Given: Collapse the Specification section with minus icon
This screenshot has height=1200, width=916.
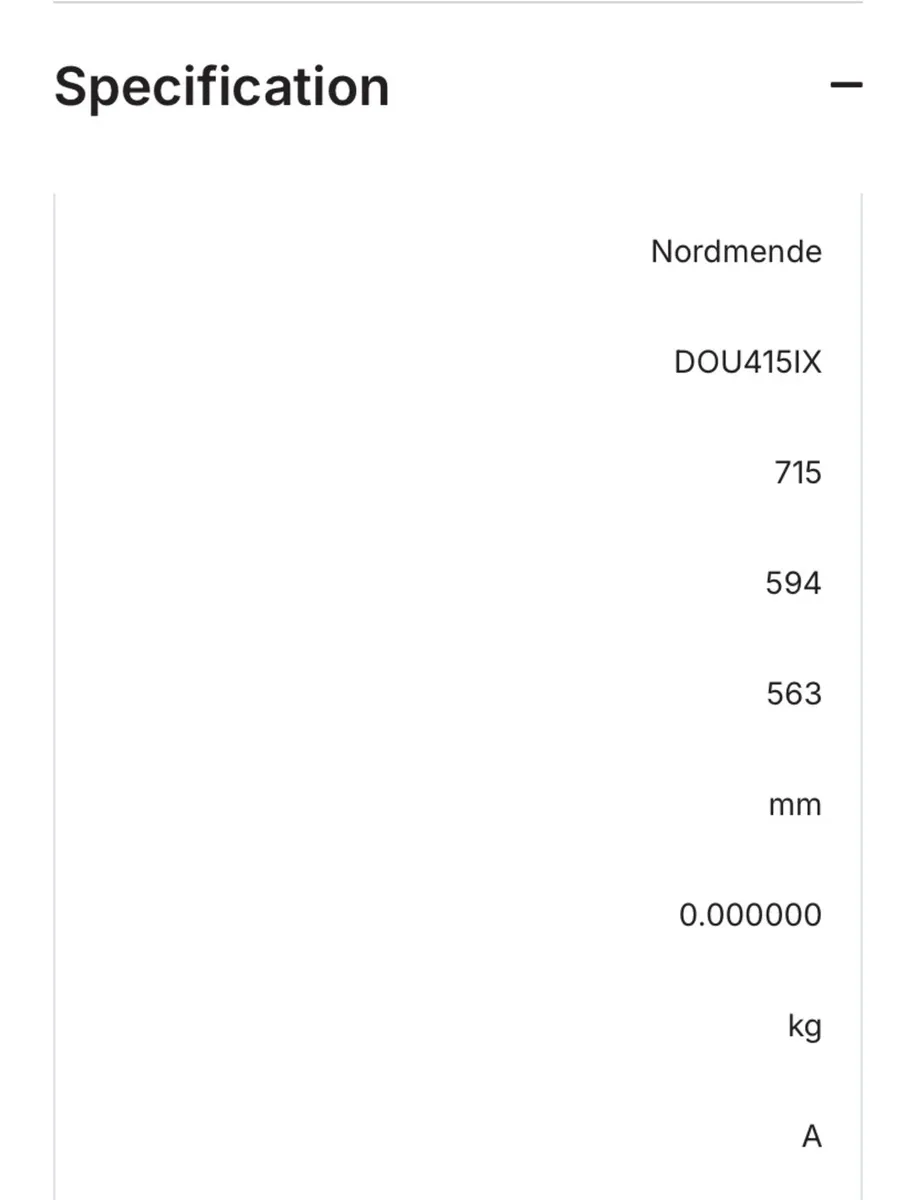Looking at the screenshot, I should (x=846, y=86).
